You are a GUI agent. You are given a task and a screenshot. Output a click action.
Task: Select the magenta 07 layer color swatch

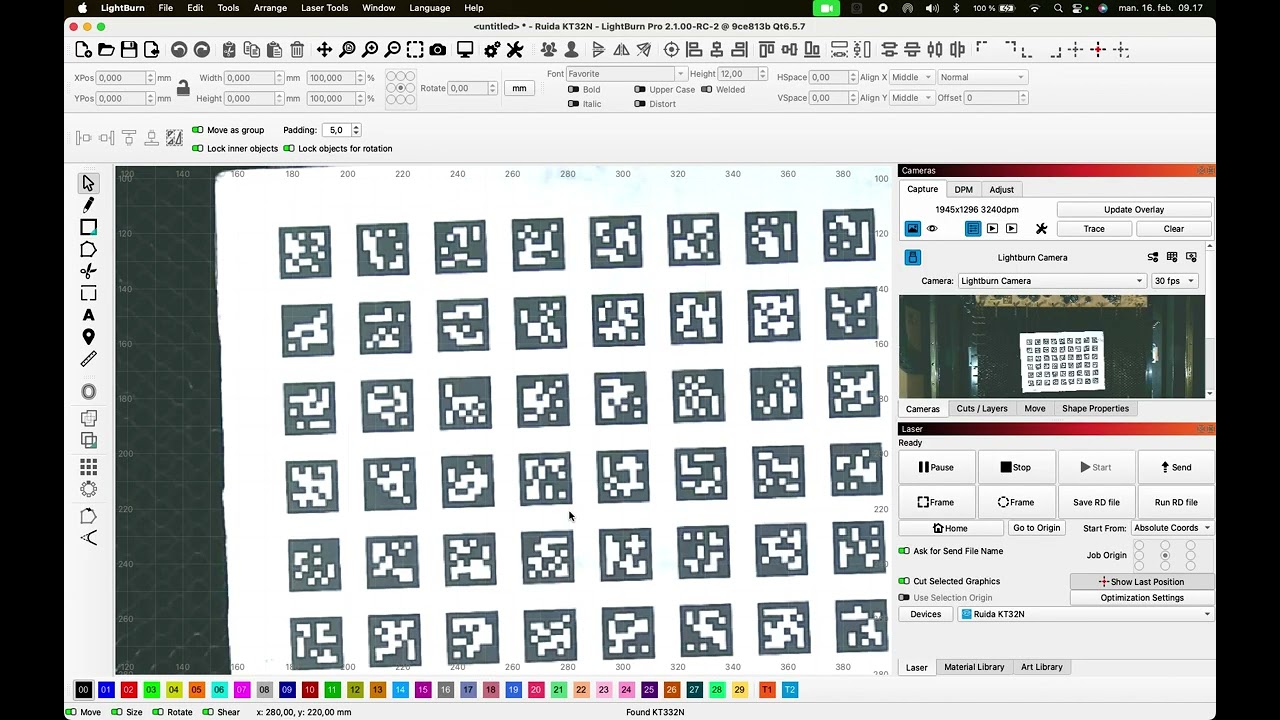click(242, 690)
